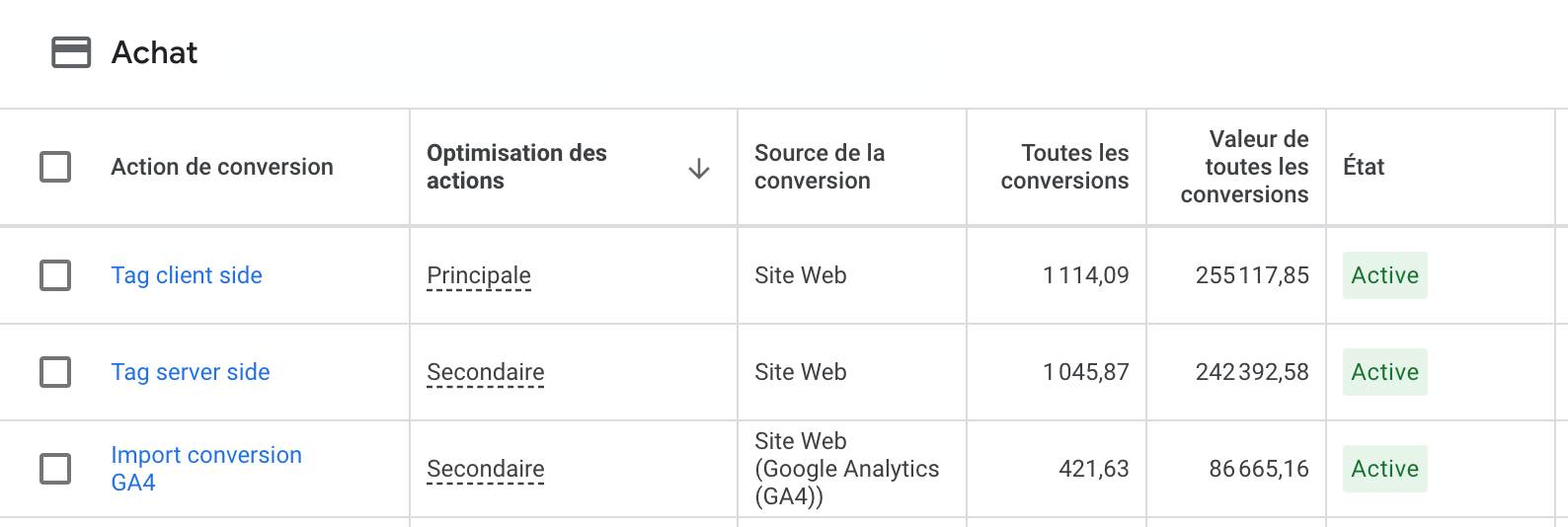Click the Achat credit card icon
Viewport: 1568px width, 527px height.
point(71,52)
